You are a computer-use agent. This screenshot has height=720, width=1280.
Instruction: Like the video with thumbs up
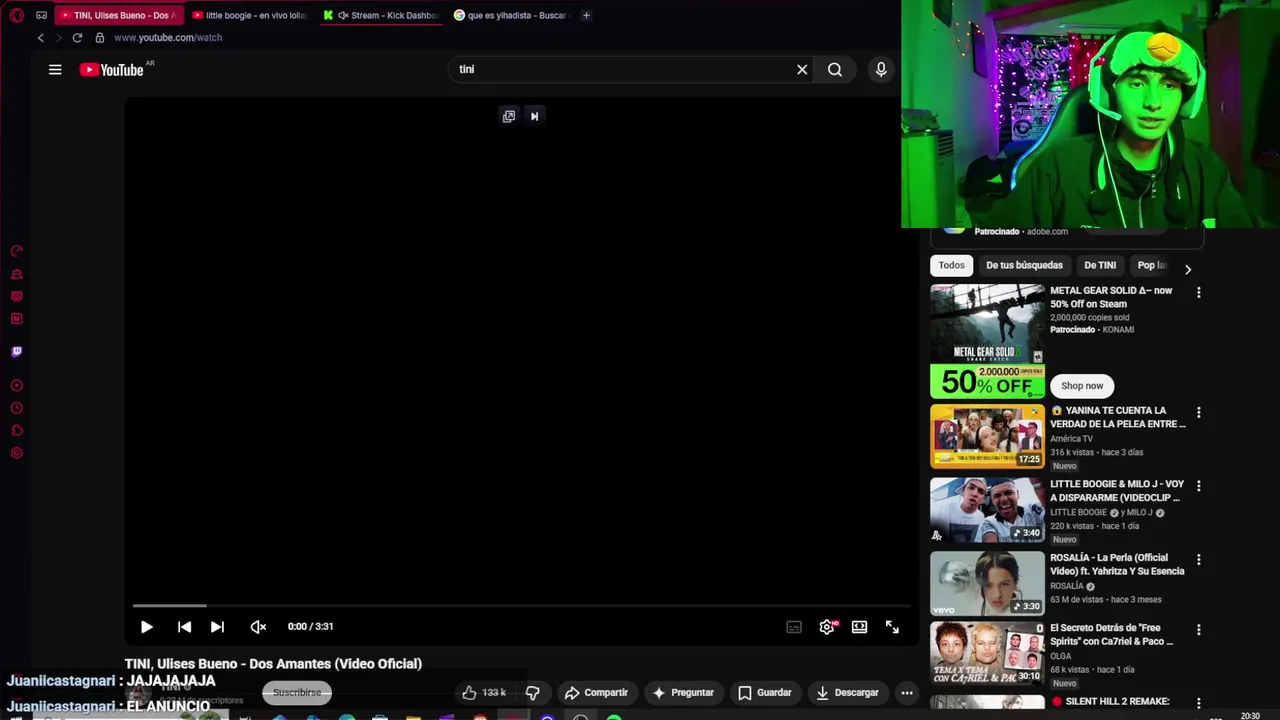(x=486, y=692)
